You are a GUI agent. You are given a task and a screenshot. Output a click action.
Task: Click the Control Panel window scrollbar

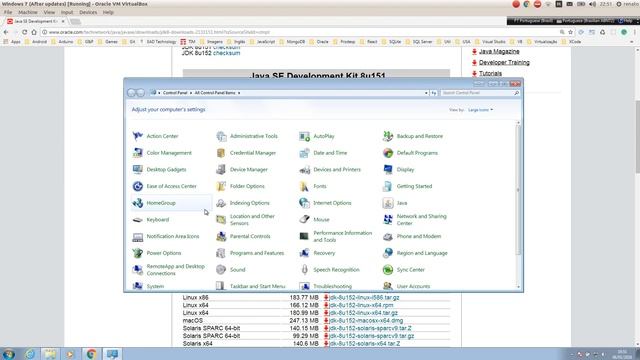click(x=518, y=190)
